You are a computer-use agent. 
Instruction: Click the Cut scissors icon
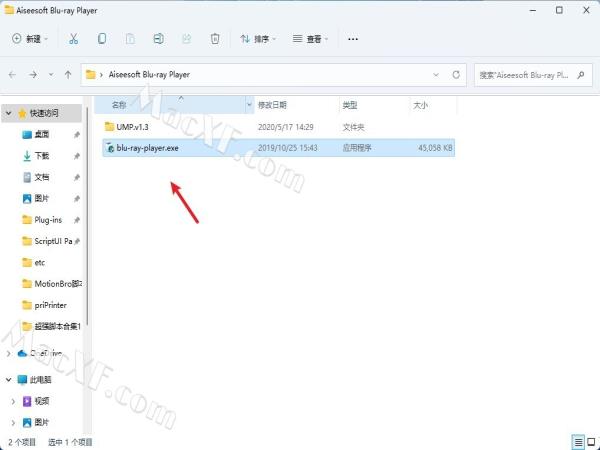click(x=73, y=39)
